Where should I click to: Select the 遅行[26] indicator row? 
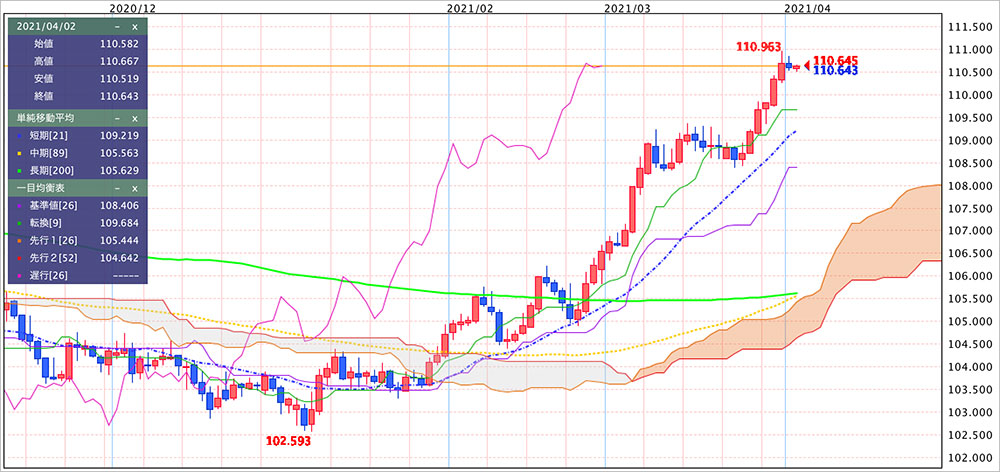click(76, 275)
